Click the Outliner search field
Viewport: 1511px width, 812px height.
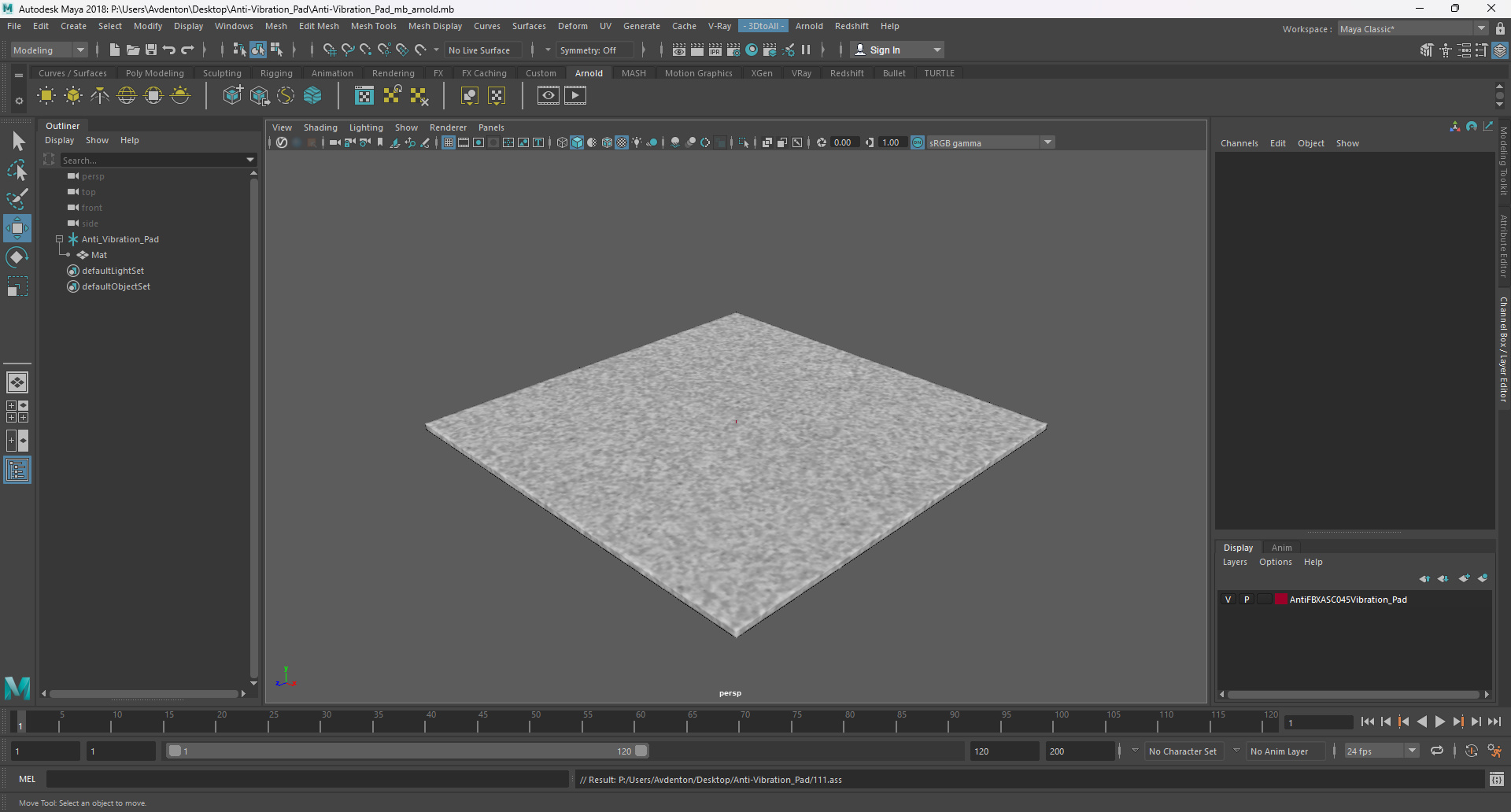[152, 160]
